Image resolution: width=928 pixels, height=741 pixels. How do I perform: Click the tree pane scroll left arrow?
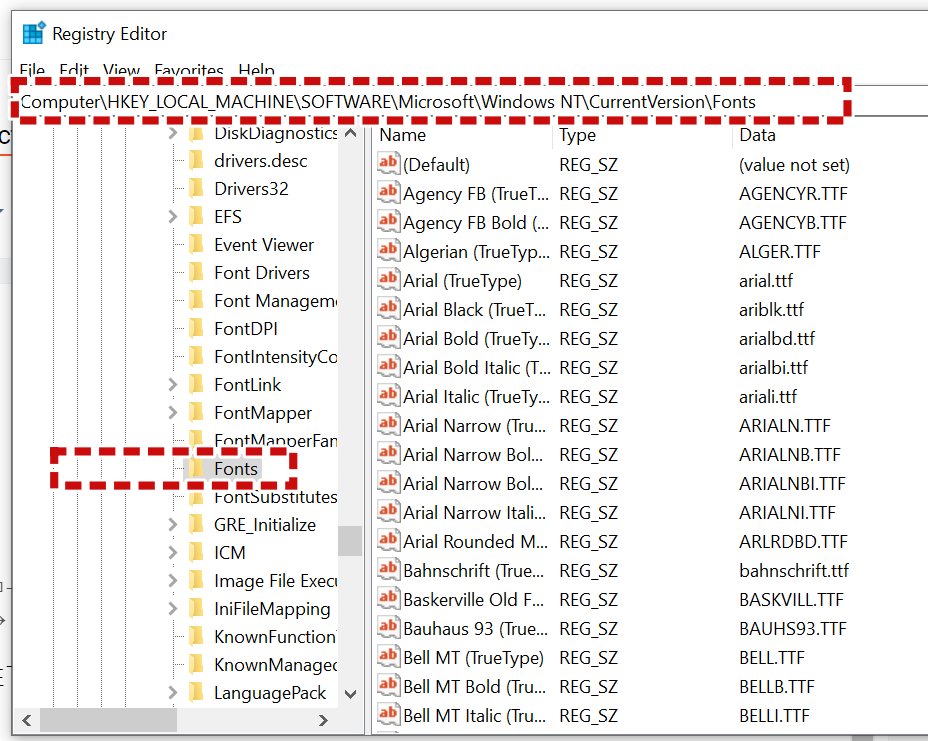(27, 720)
